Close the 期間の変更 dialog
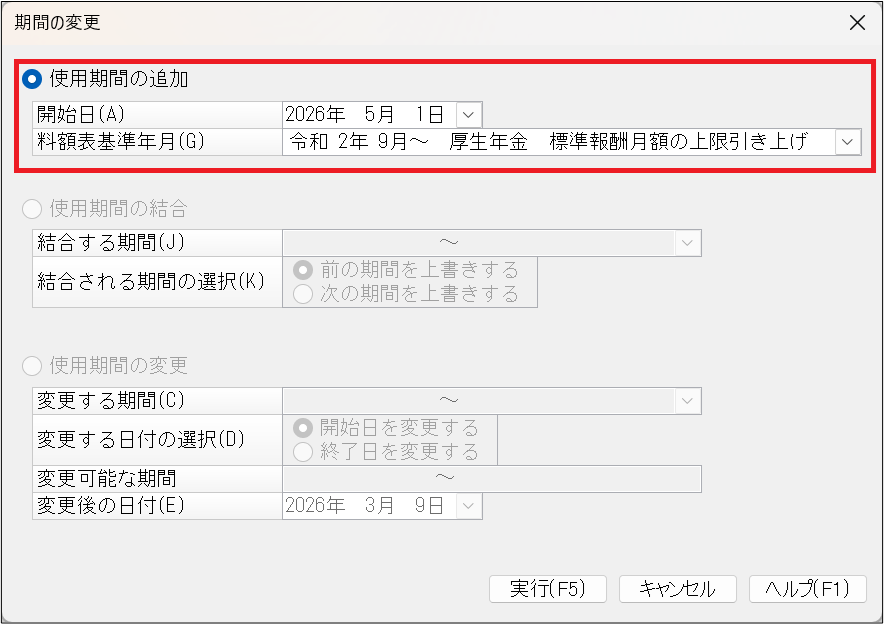 [x=857, y=23]
